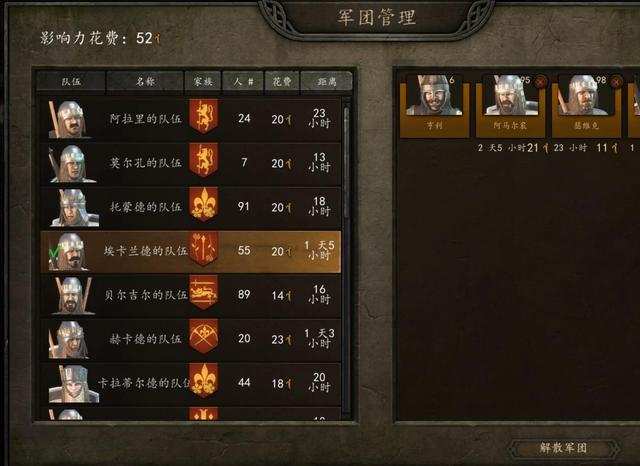Viewport: 640px width, 466px height.
Task: Select the 6-troop leader portrait card
Action: coord(434,105)
